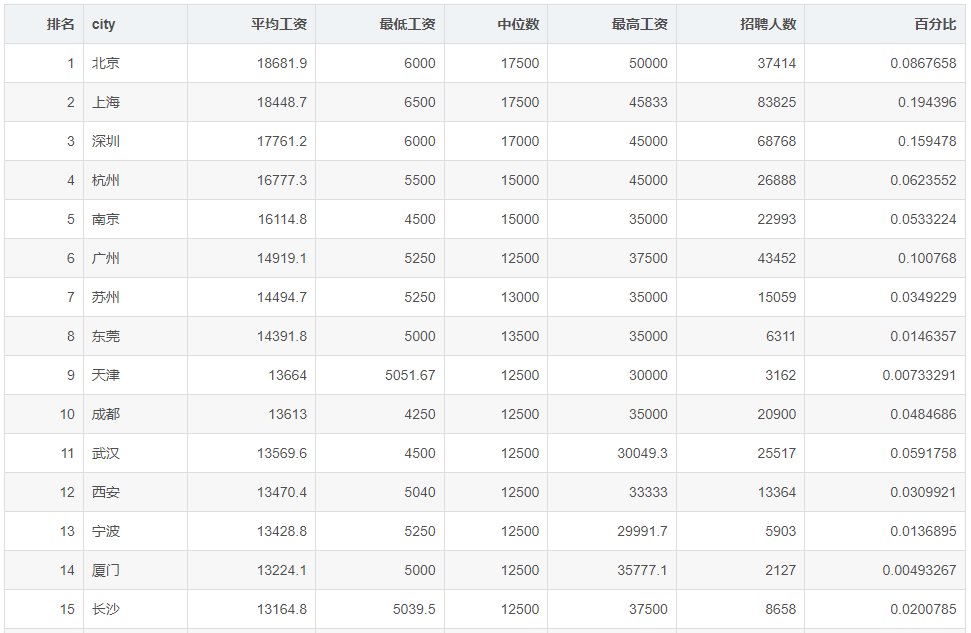Screen dimensions: 971x633
Task: Click percentage value 0.0867658
Action: pyautogui.click(x=923, y=63)
